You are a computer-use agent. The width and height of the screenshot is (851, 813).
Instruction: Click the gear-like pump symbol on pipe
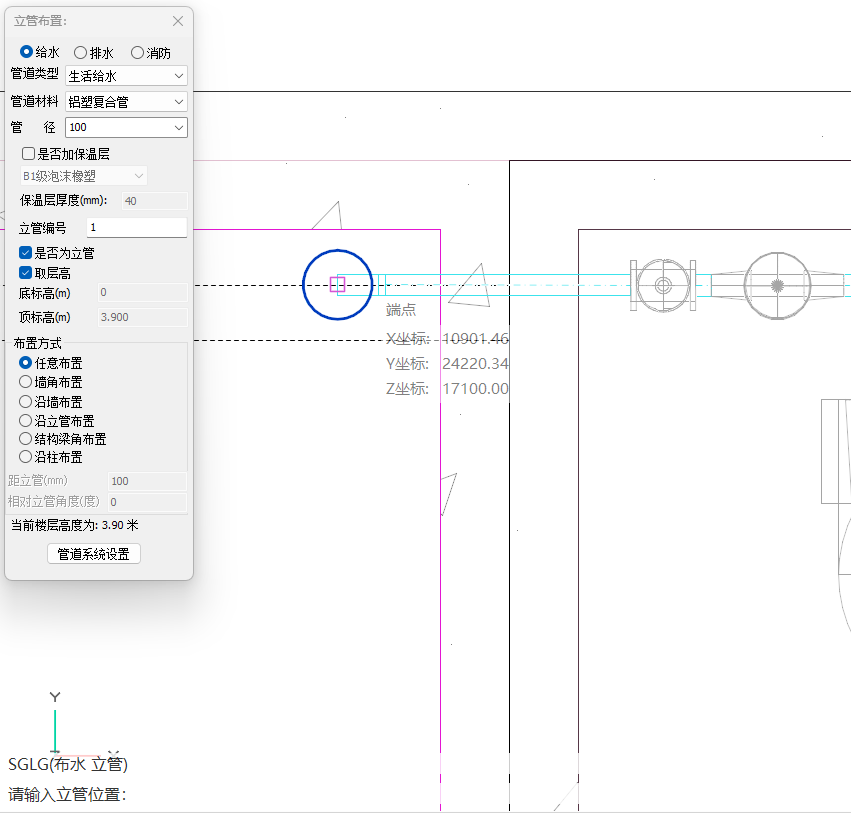click(x=778, y=286)
